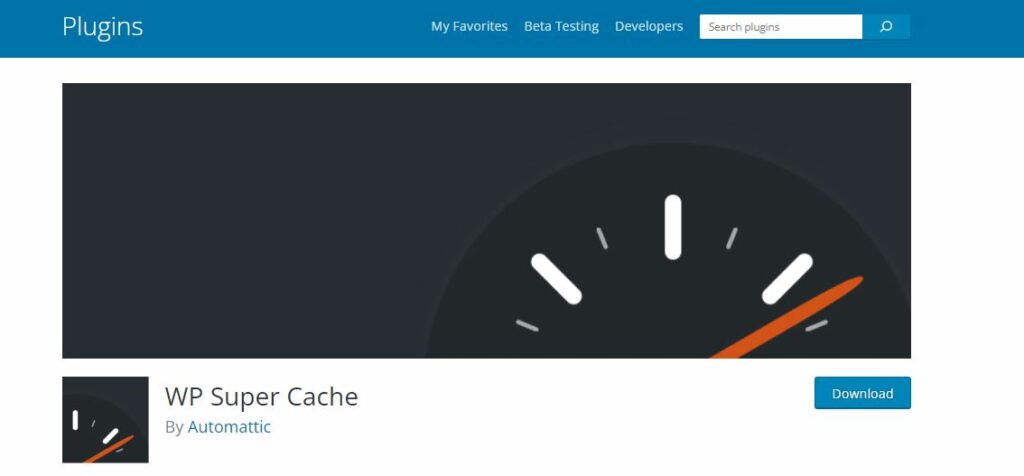Click the magnifier search button

tap(886, 27)
